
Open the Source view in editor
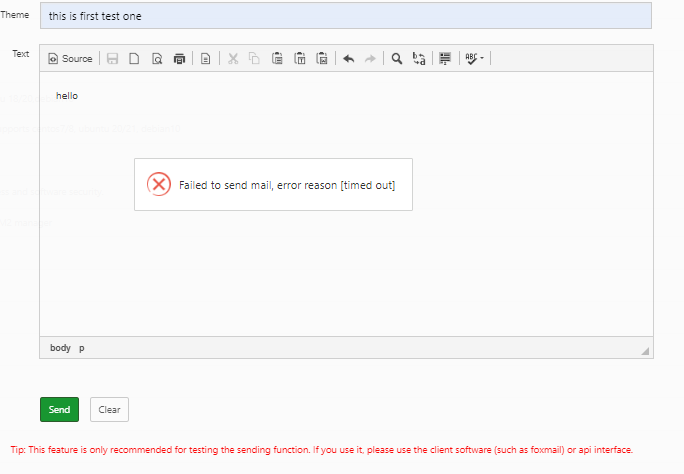(x=71, y=58)
